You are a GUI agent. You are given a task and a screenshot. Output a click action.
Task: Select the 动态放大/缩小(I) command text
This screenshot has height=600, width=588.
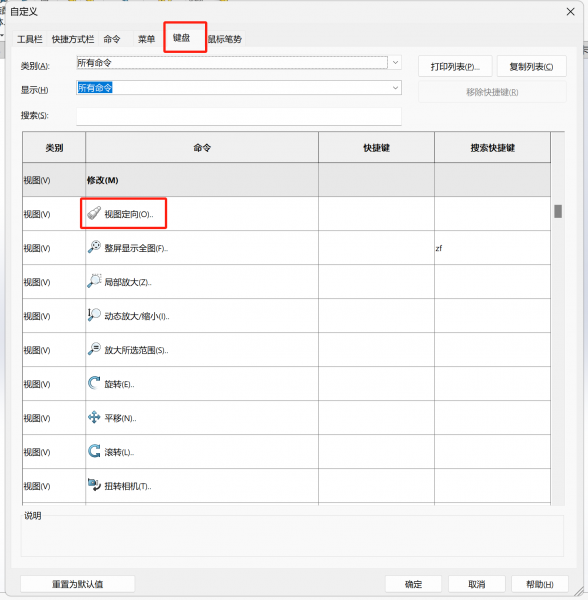[137, 316]
